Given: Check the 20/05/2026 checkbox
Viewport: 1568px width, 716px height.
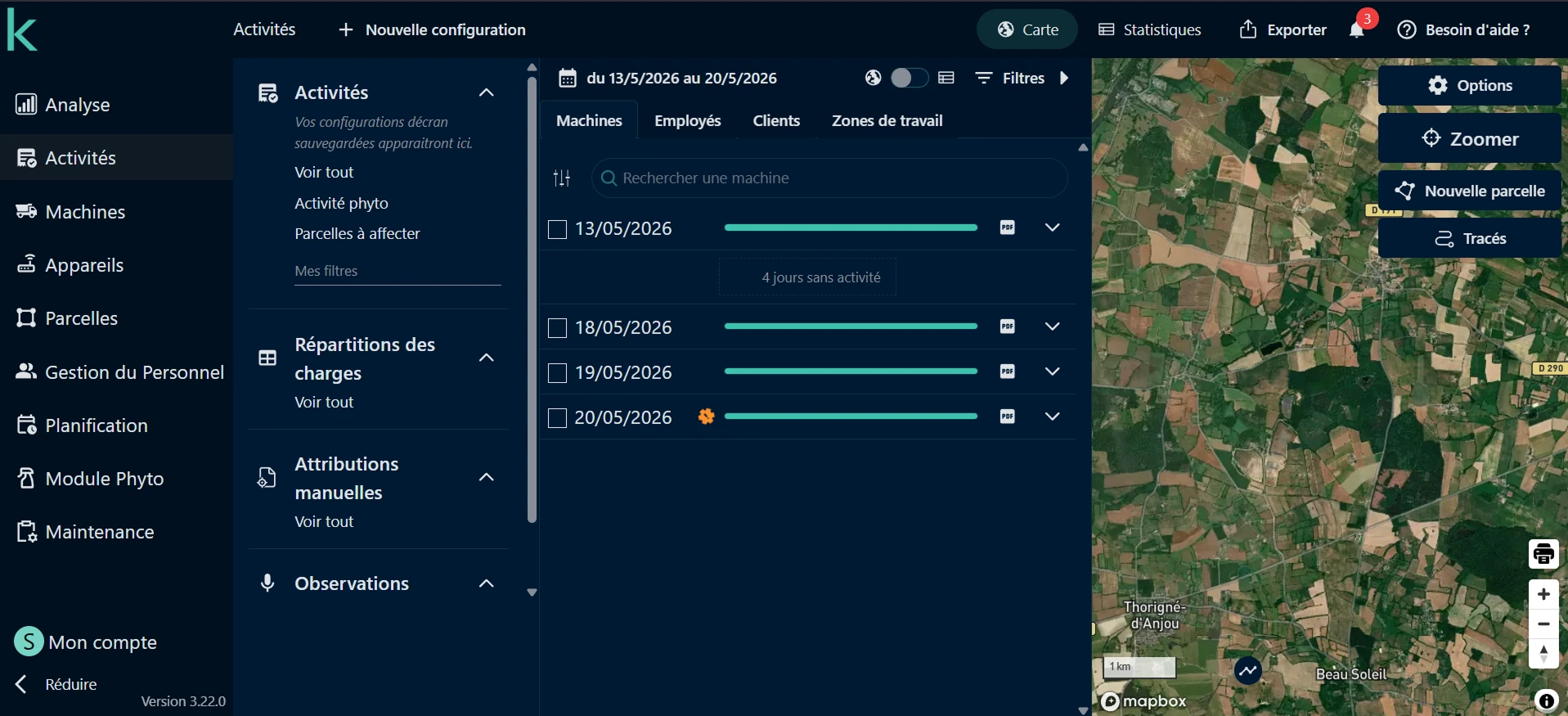Looking at the screenshot, I should [x=557, y=418].
